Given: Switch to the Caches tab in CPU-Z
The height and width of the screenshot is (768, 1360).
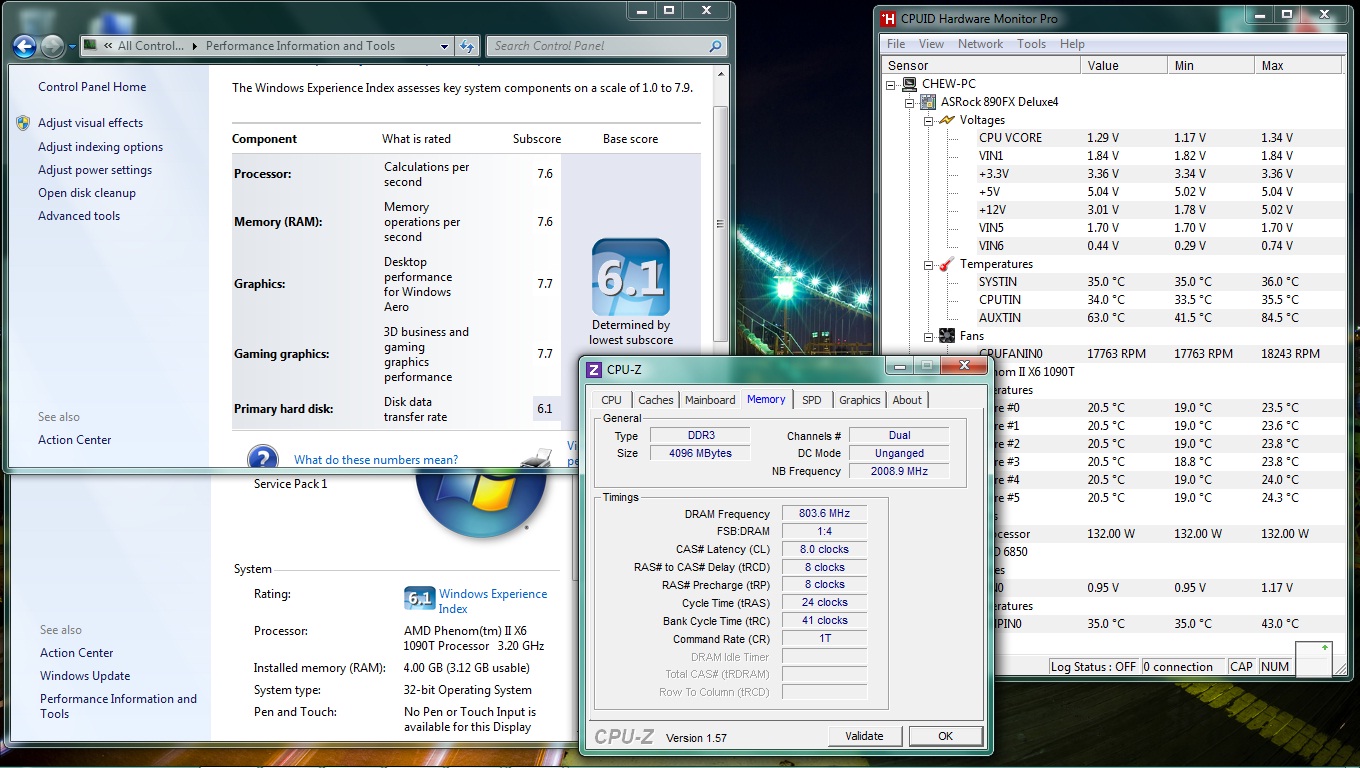Looking at the screenshot, I should click(655, 400).
